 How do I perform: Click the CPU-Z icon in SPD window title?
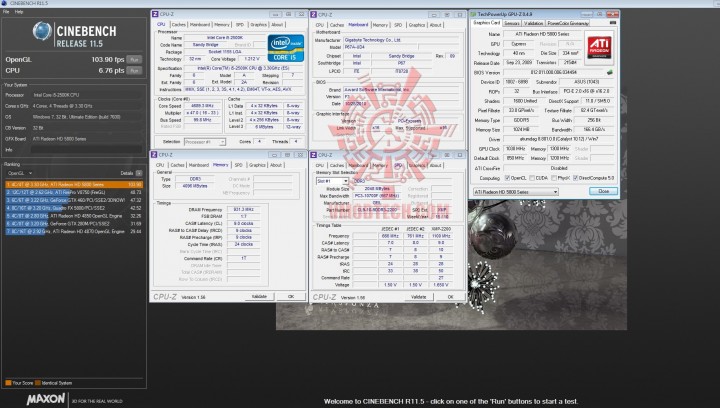click(x=314, y=155)
